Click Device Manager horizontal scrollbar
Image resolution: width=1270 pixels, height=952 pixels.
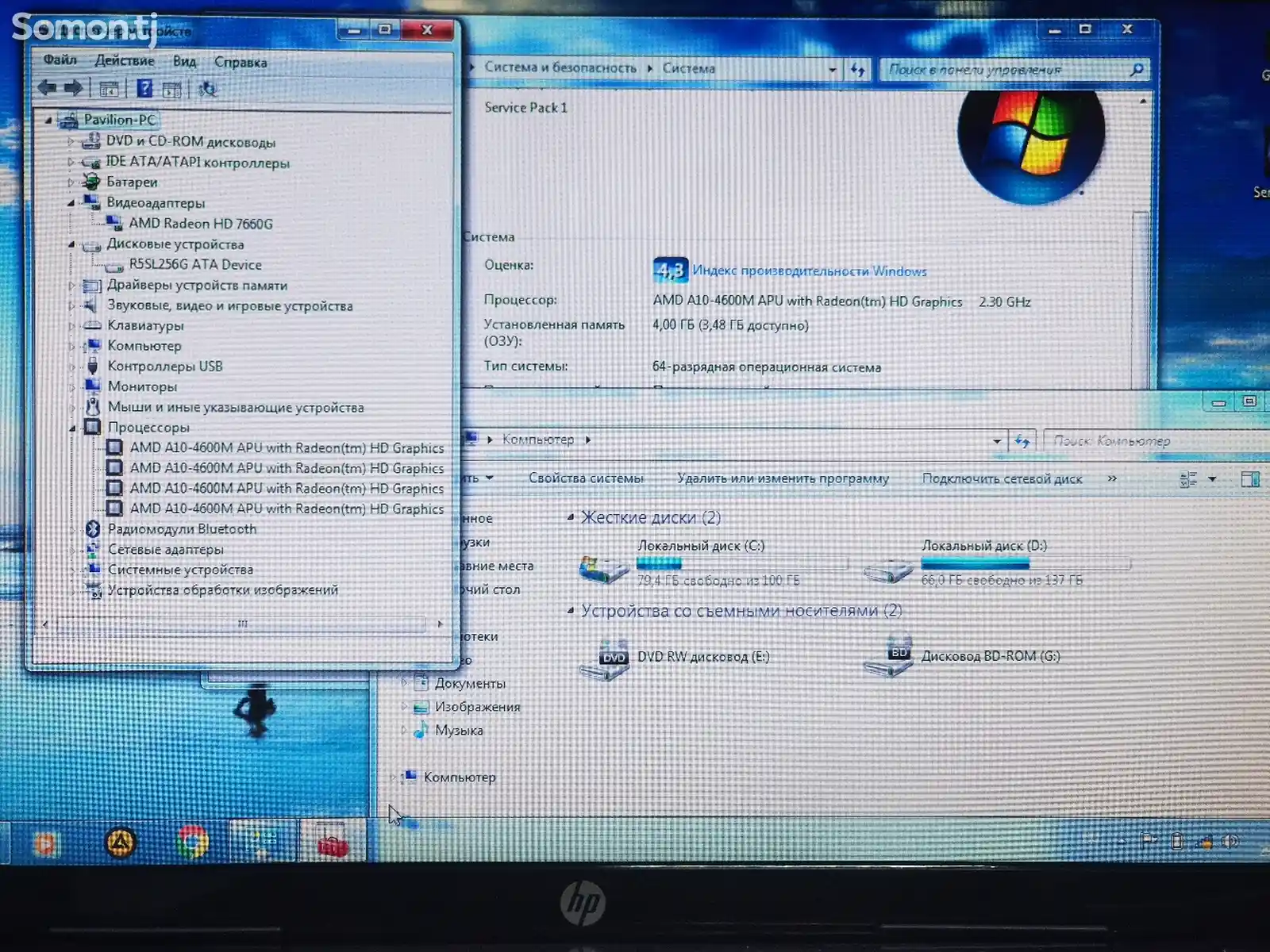(242, 624)
